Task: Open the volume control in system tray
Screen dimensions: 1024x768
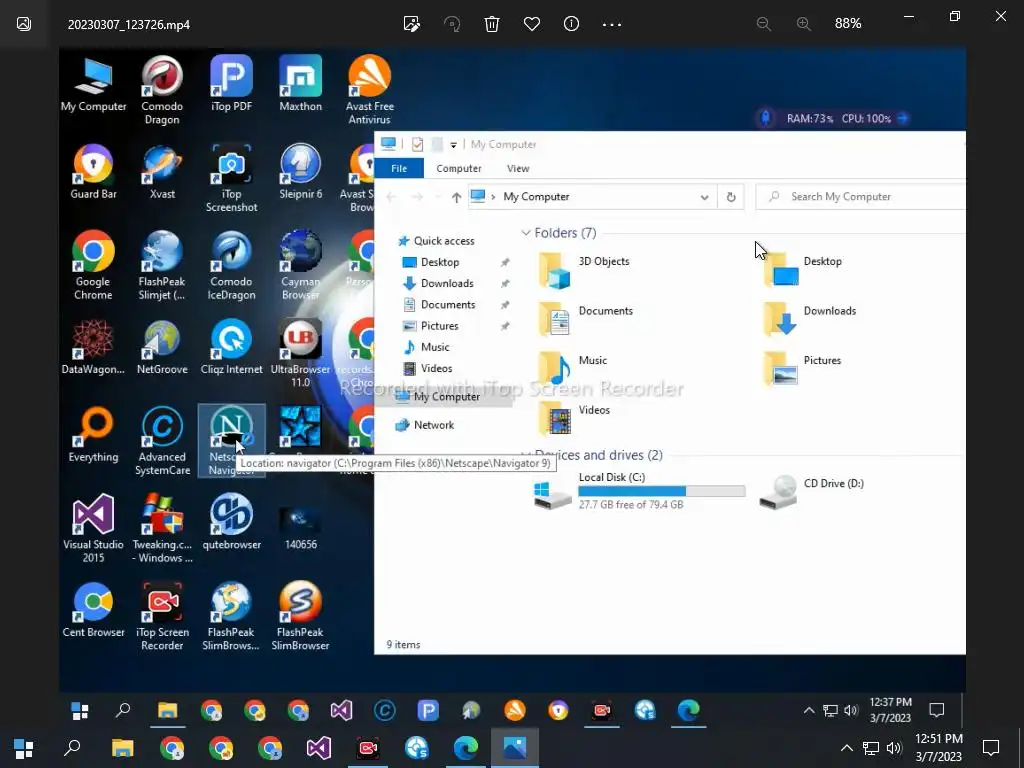Action: click(x=894, y=748)
